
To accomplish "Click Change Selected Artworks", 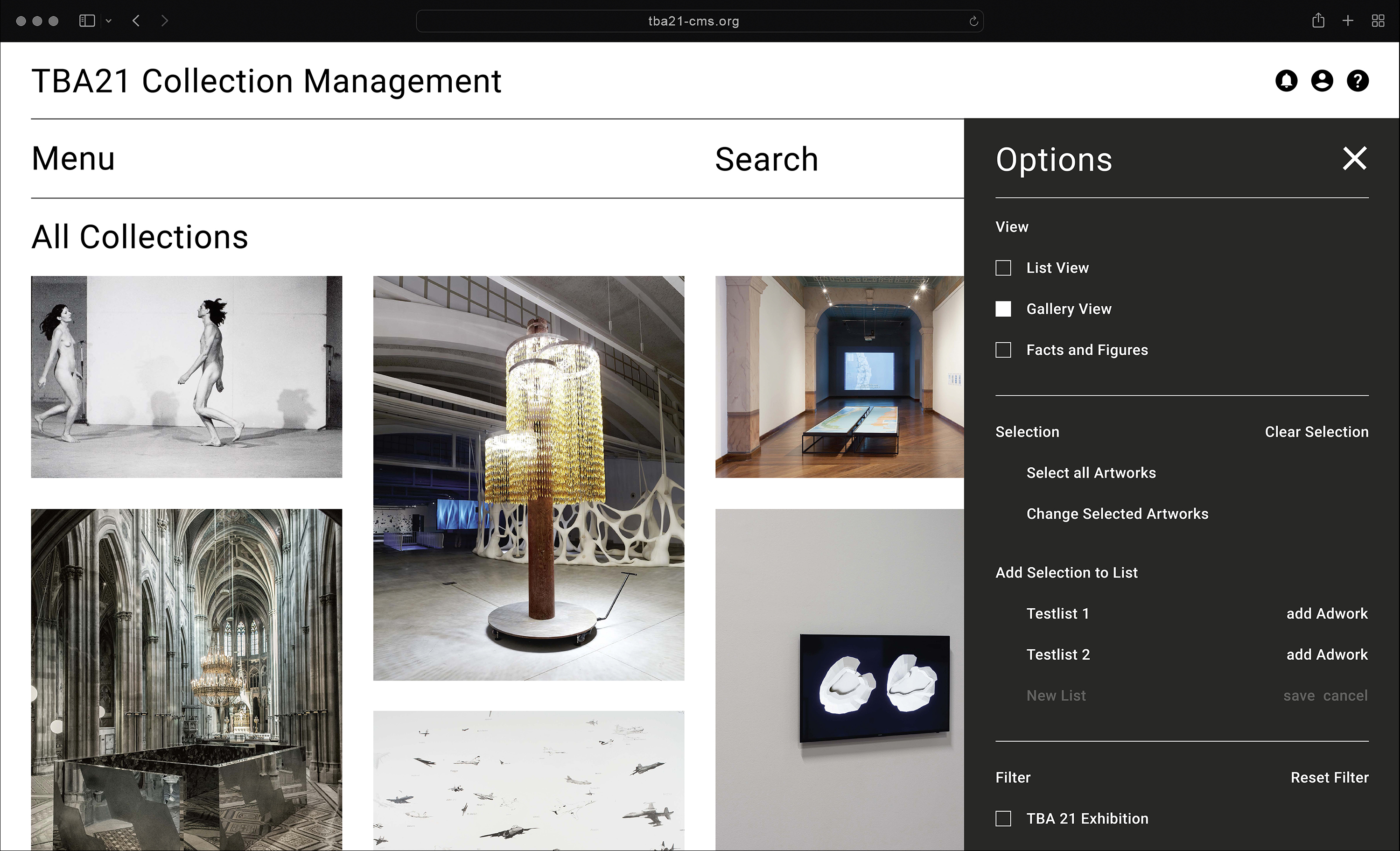I will pyautogui.click(x=1117, y=514).
